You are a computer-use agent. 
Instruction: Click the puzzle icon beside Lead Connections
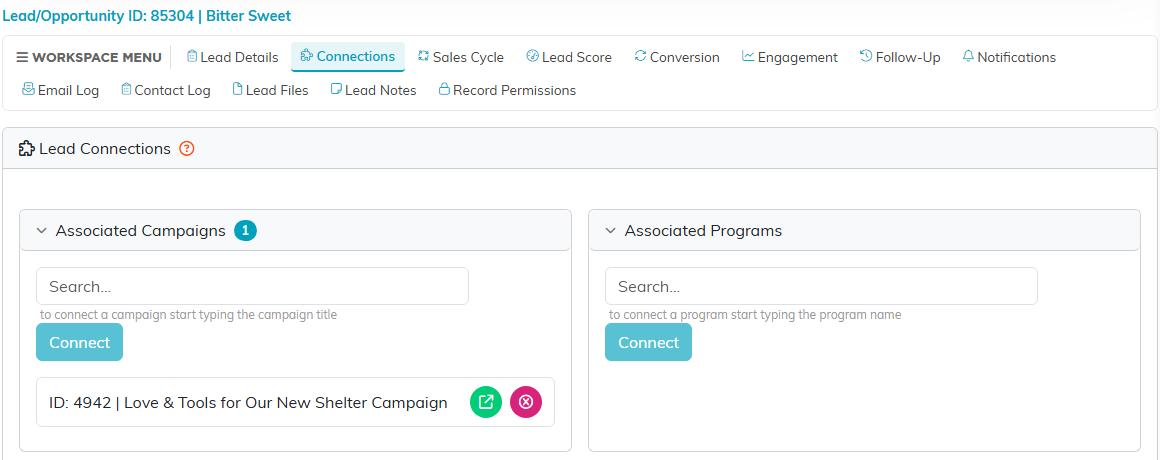click(x=27, y=149)
